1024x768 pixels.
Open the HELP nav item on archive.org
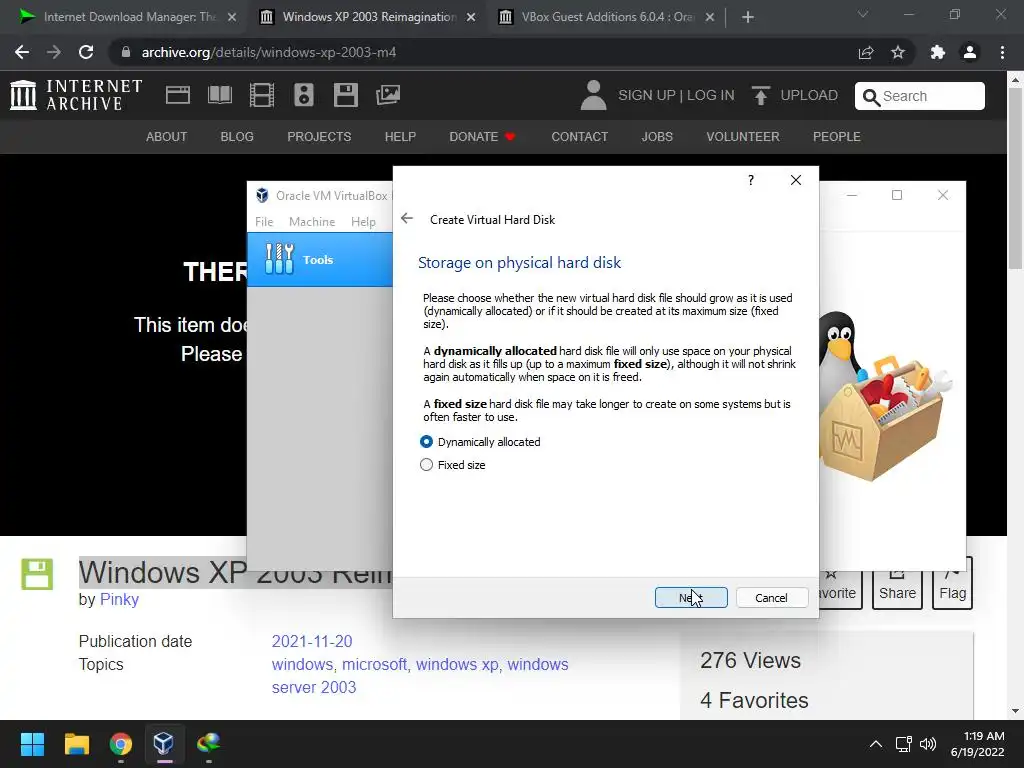point(400,136)
